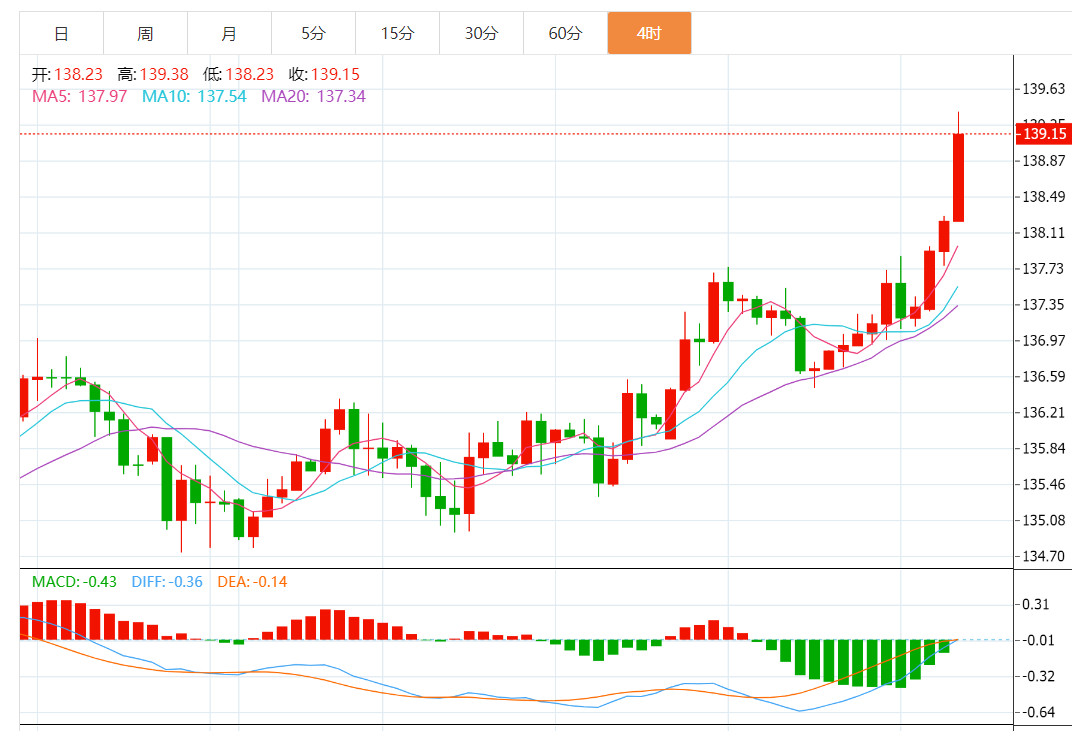Click the DIFF: -0.36 label
This screenshot has width=1072, height=731.
pos(167,582)
